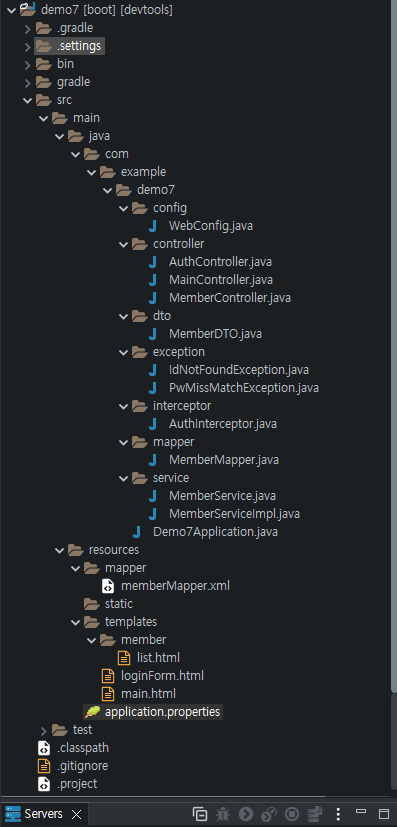Click the MemberDTO.java J icon
Screen dimensions: 397x827
[153, 334]
